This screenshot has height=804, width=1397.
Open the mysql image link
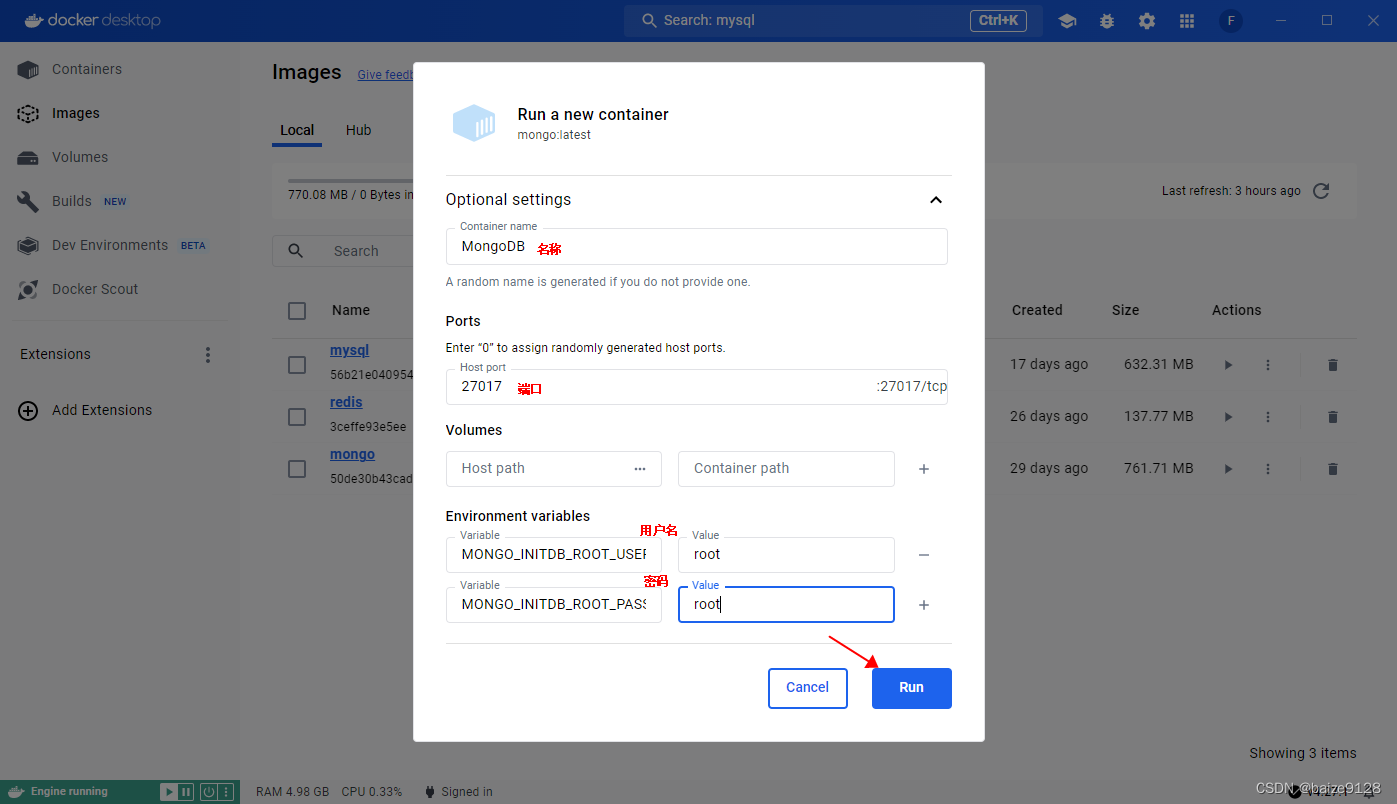click(x=350, y=351)
